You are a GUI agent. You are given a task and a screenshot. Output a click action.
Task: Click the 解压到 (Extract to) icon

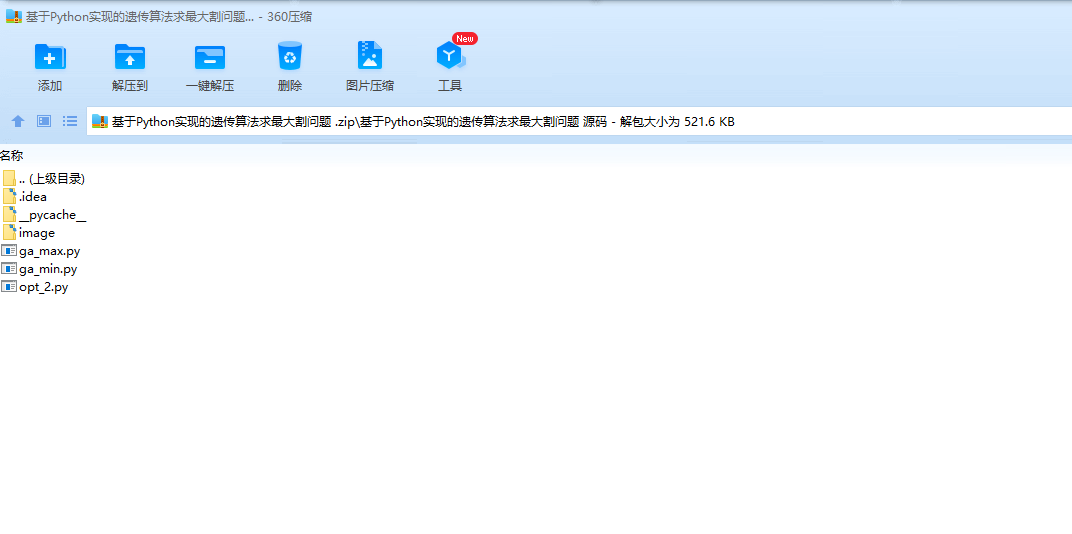pyautogui.click(x=130, y=57)
